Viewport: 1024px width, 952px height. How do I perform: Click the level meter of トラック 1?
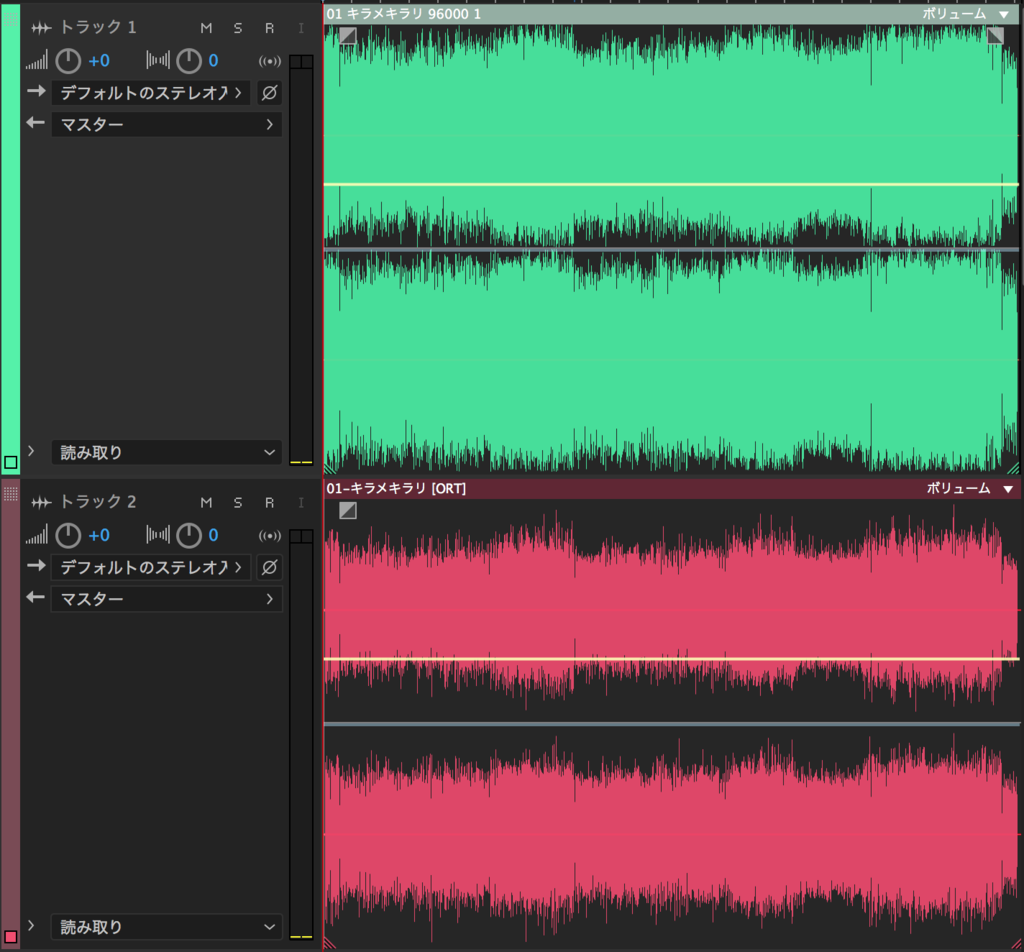301,261
